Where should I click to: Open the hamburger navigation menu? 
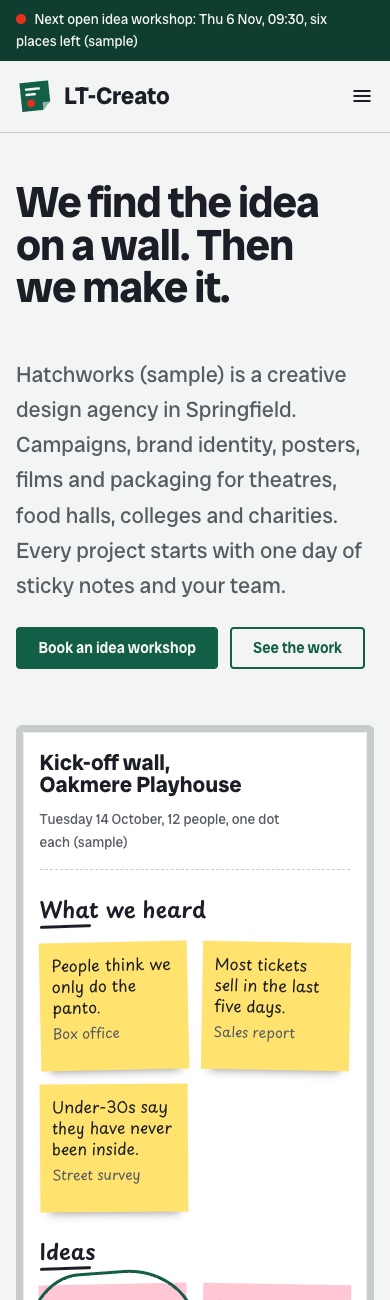tap(362, 97)
